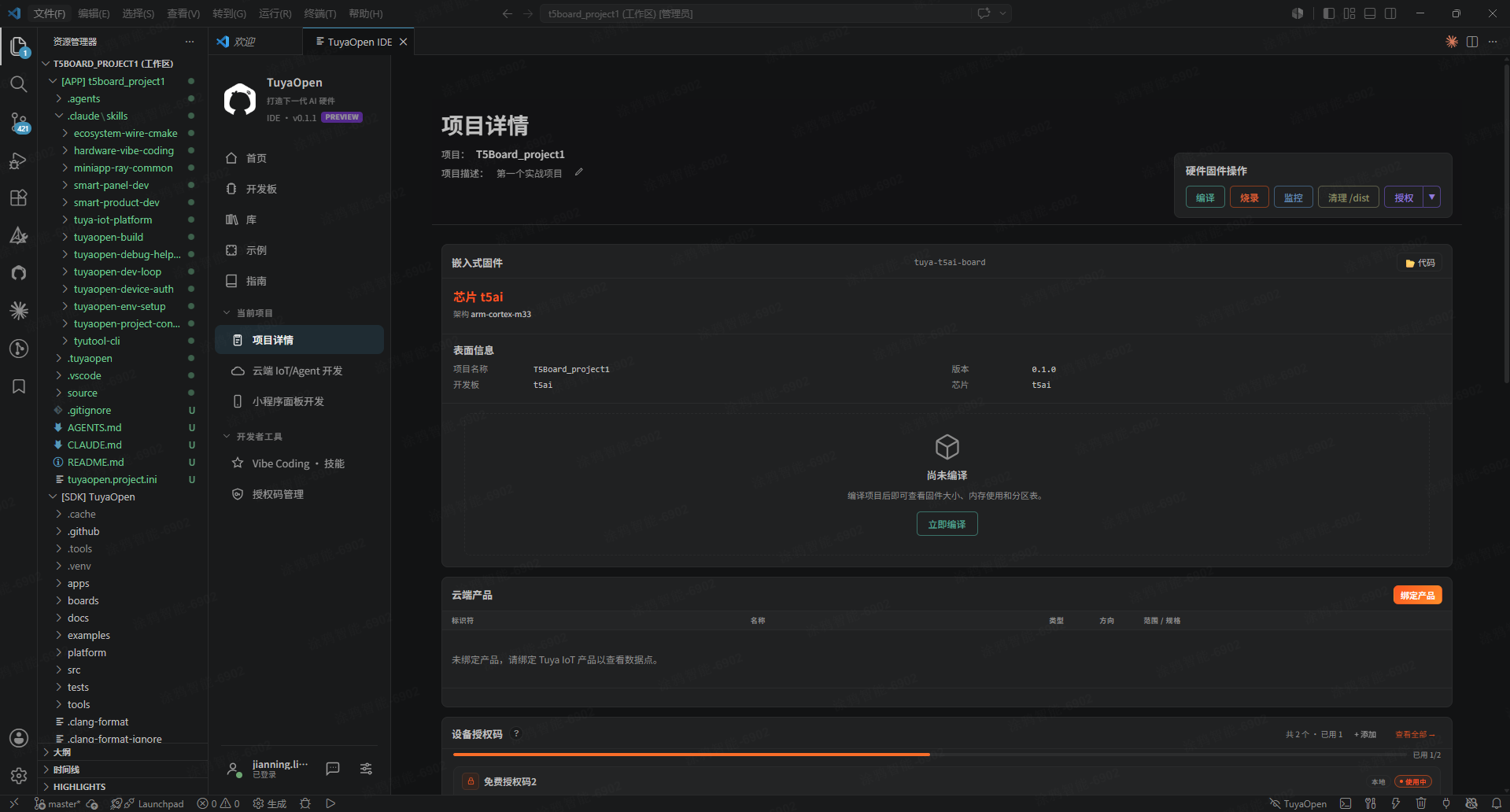The height and width of the screenshot is (812, 1510).
Task: Click the 监控 monitor button
Action: click(x=1294, y=197)
